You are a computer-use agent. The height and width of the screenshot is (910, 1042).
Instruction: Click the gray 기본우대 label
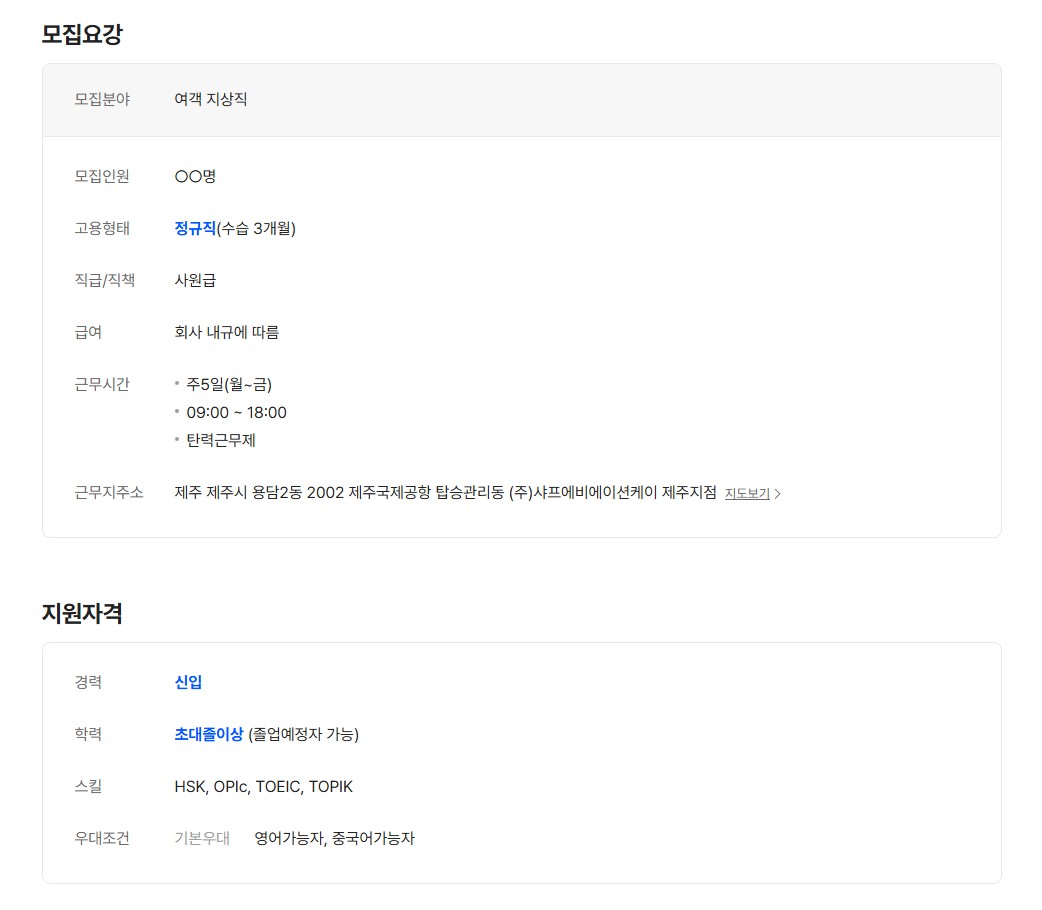[202, 838]
